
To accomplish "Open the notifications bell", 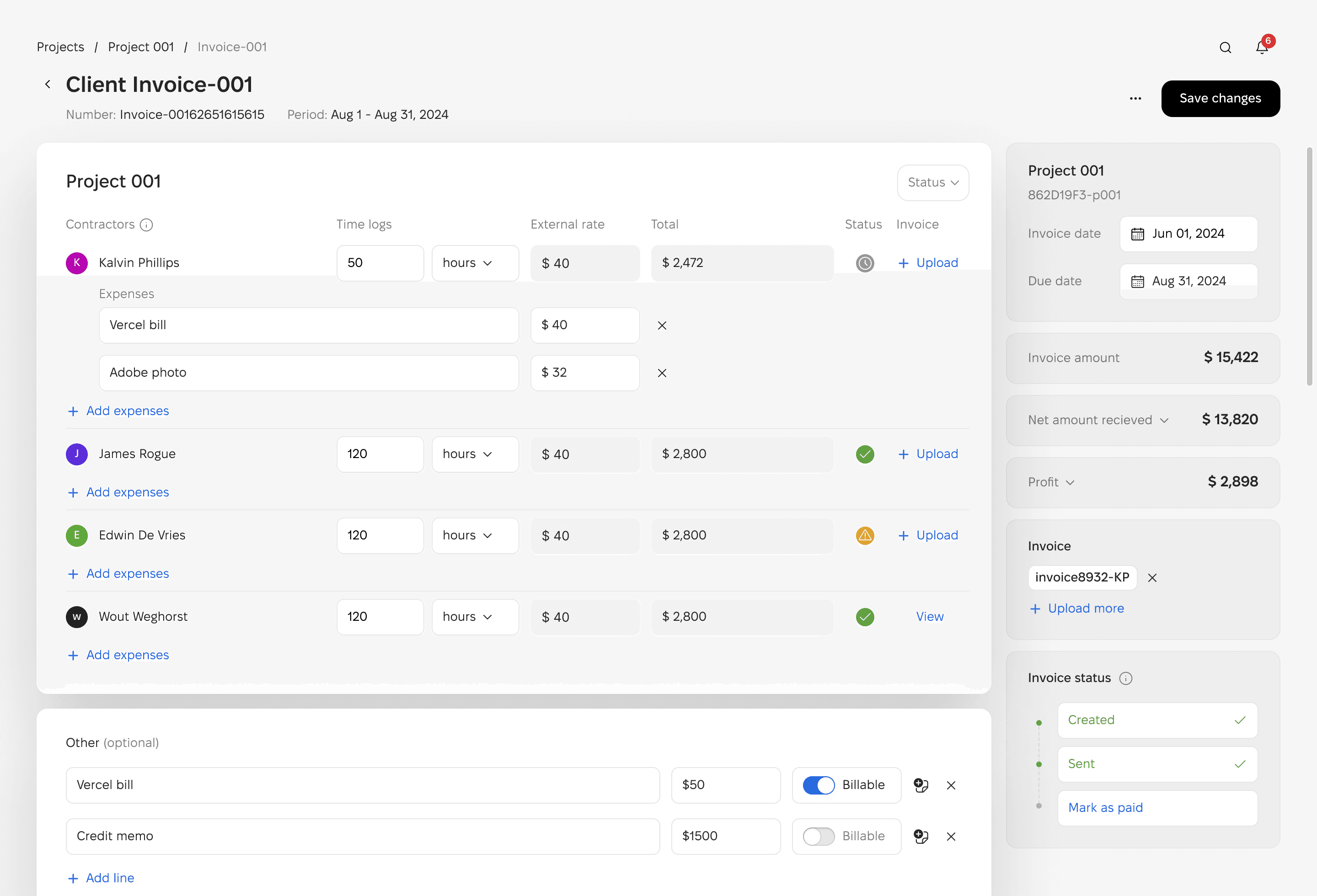I will tap(1262, 48).
